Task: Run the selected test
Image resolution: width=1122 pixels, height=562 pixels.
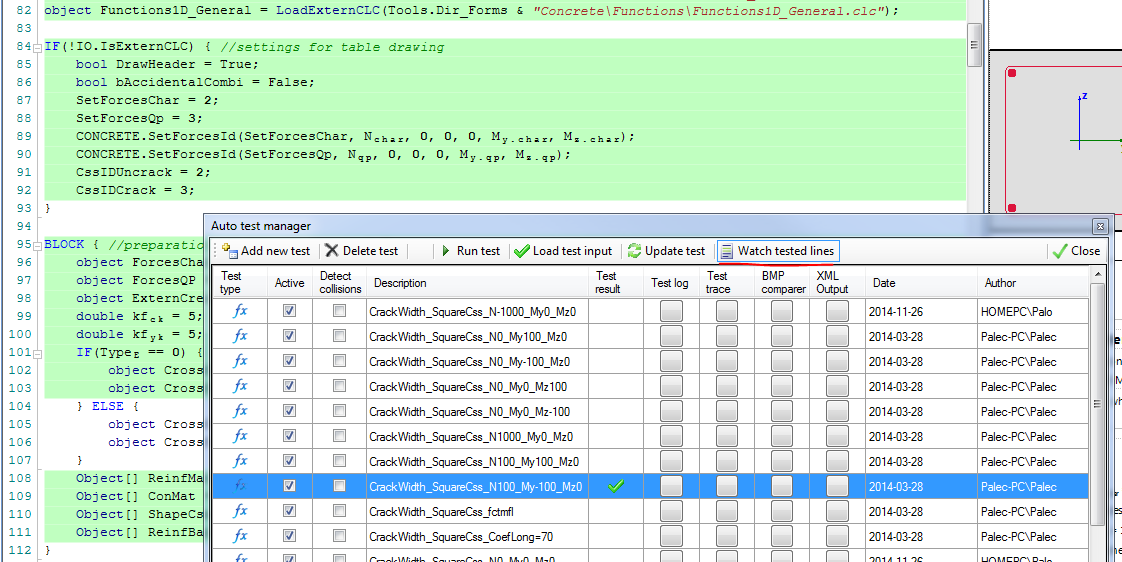Action: [470, 251]
